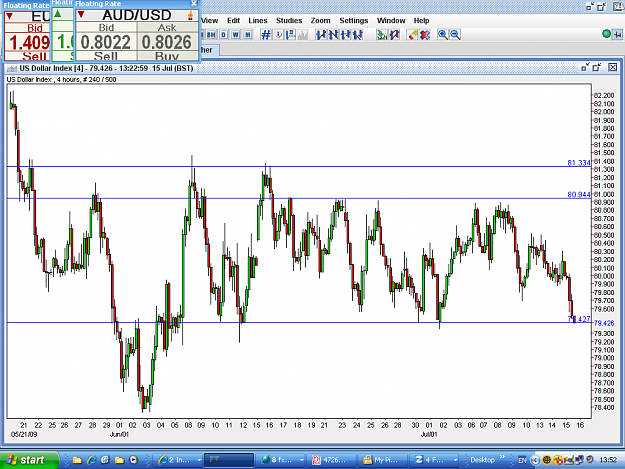The width and height of the screenshot is (625, 469).
Task: Select the 8H timeframe button
Action: (x=211, y=35)
